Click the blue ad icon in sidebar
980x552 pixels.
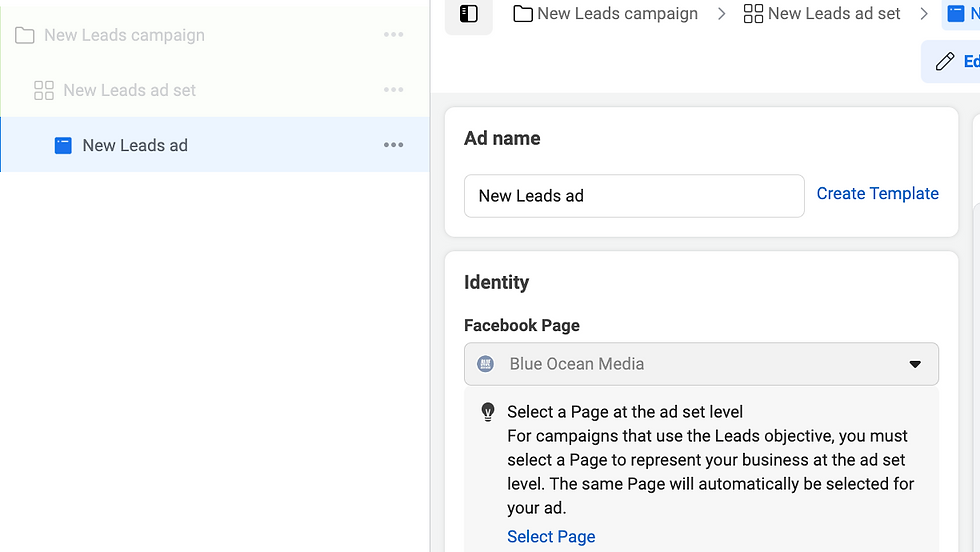pos(63,145)
